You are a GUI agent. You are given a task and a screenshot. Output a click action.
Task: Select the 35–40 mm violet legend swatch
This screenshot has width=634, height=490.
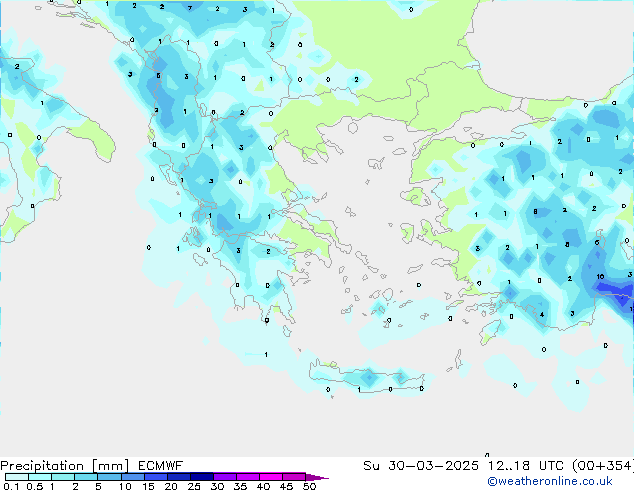[247, 477]
